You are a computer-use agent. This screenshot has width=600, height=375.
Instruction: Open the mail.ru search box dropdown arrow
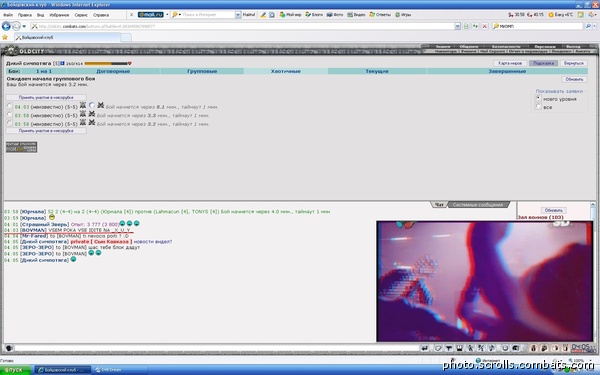click(238, 15)
